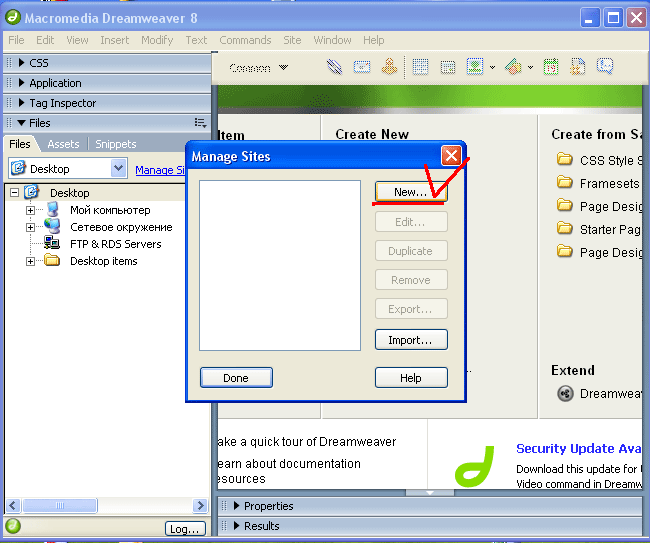Click the Dreamweaver Exchange icon under Extend
The width and height of the screenshot is (650, 543).
pyautogui.click(x=565, y=393)
